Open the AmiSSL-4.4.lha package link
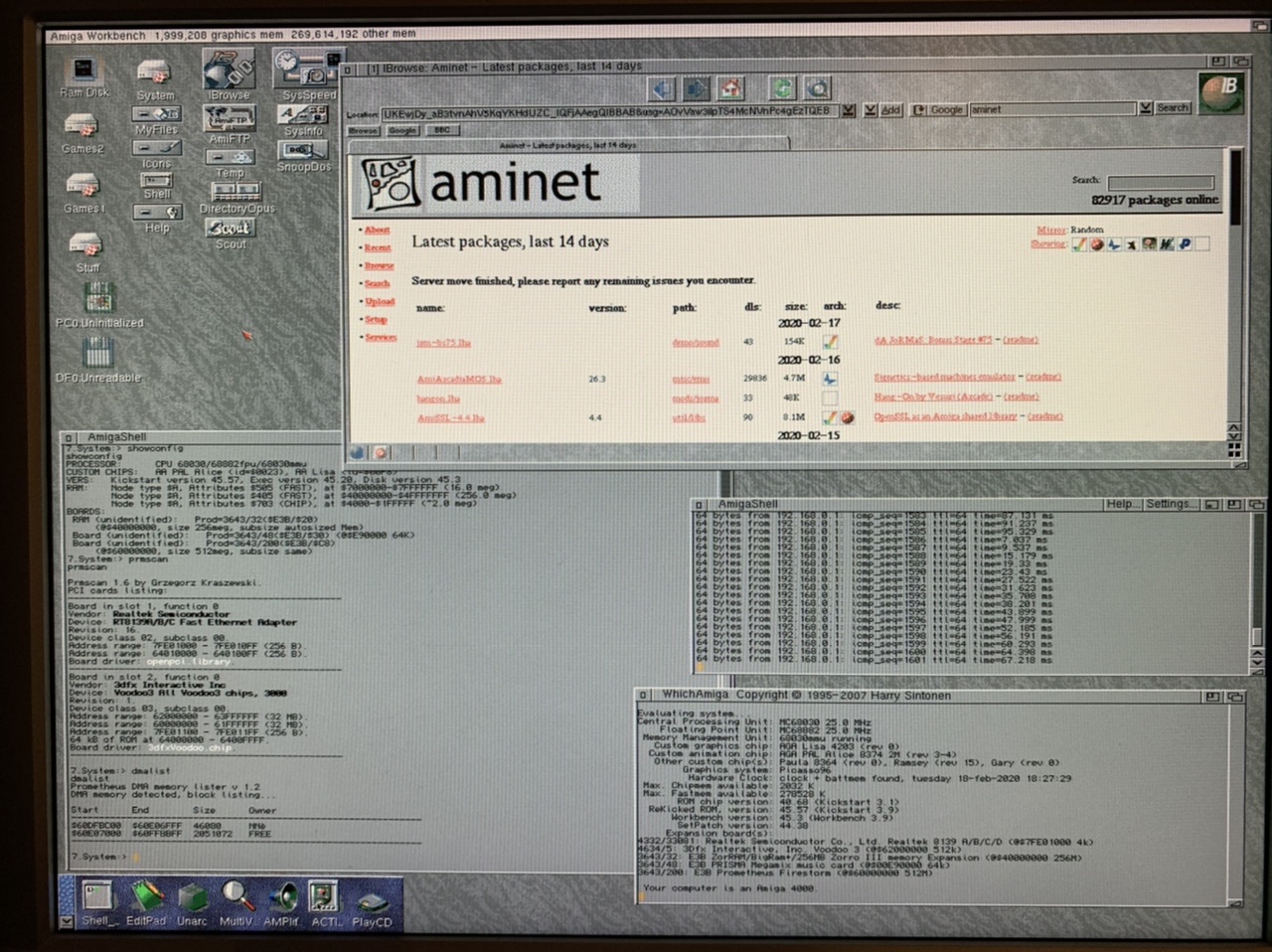Viewport: 1272px width, 952px height. (x=451, y=417)
